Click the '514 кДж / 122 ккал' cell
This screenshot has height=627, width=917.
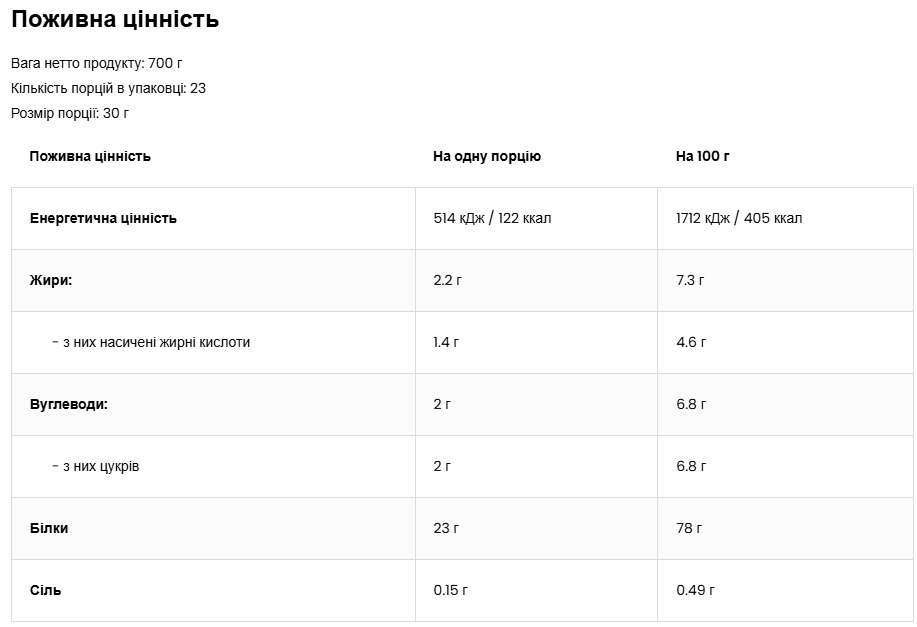(x=492, y=218)
